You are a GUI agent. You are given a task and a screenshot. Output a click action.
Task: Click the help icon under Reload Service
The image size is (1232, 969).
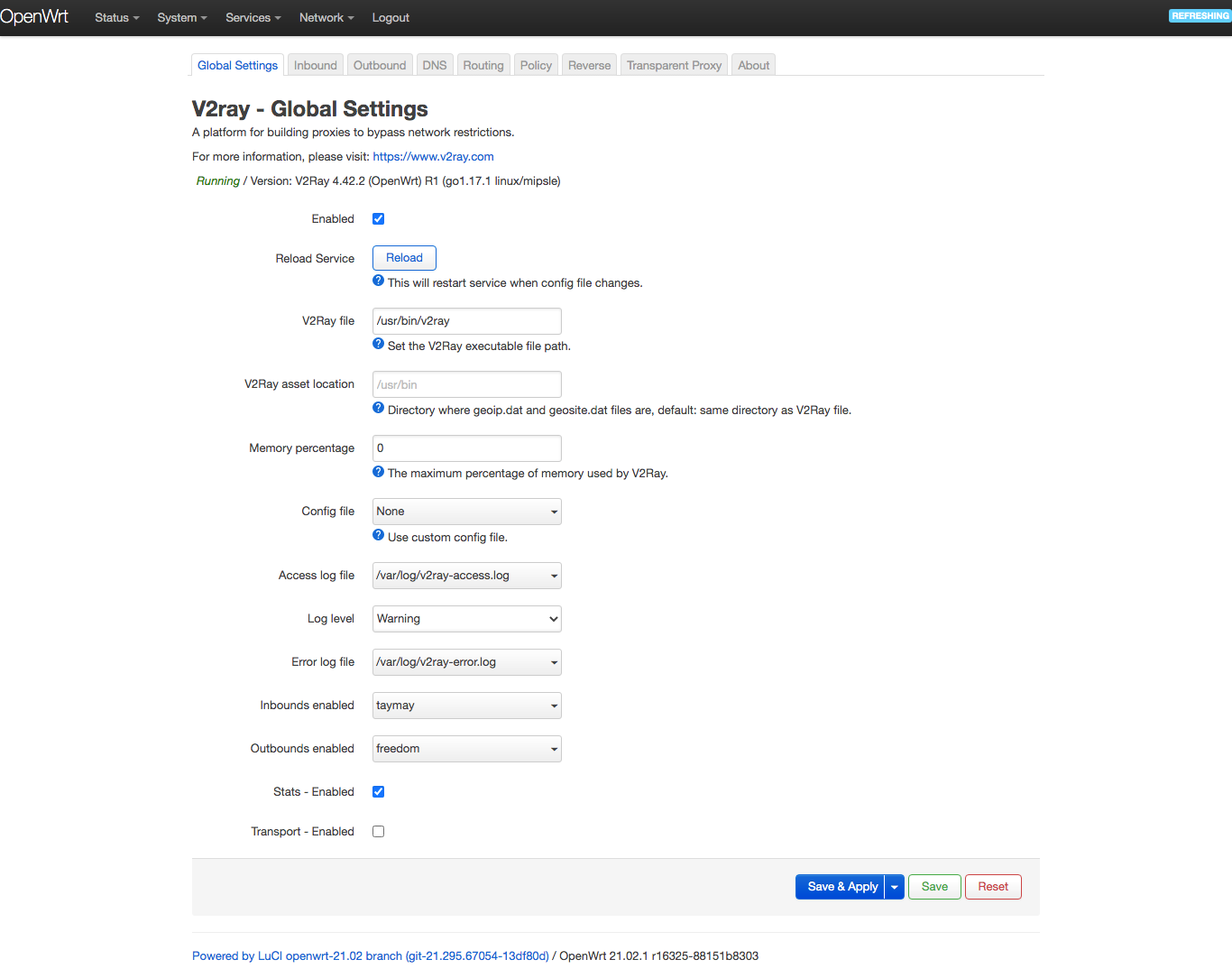[x=379, y=281]
